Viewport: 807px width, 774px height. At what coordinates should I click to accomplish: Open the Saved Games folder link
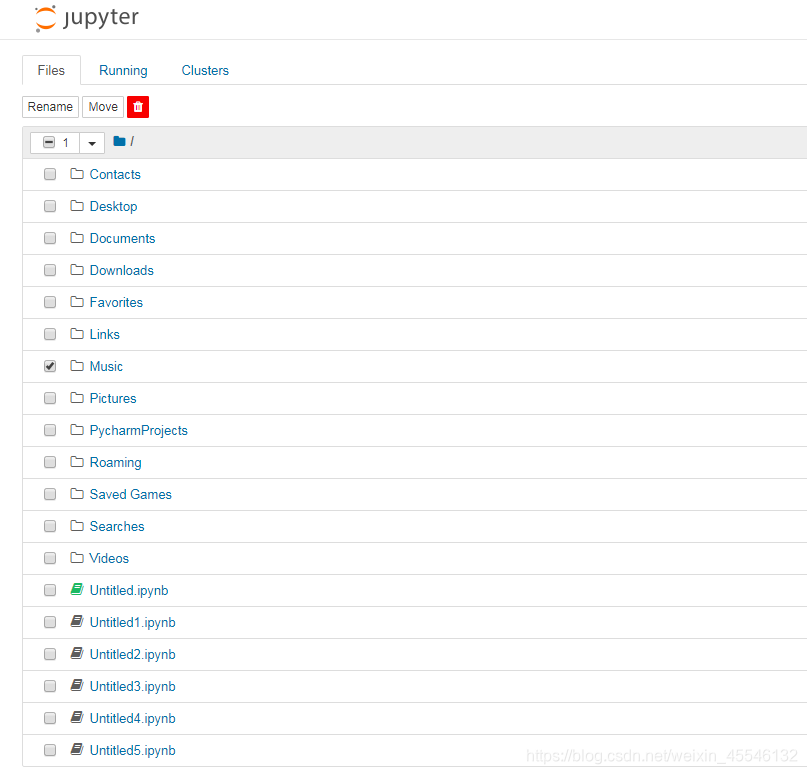pos(131,495)
